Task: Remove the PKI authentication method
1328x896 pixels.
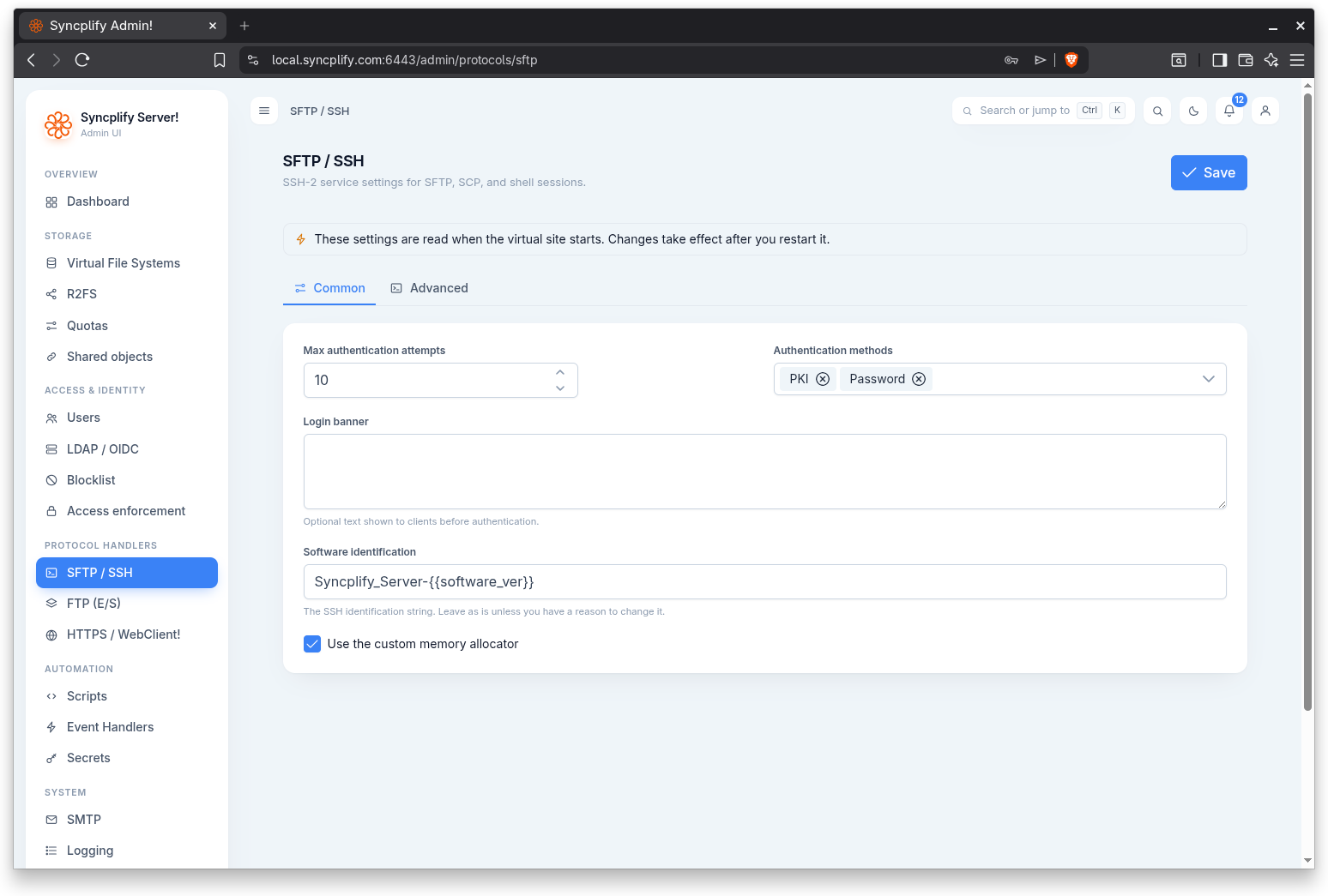Action: pyautogui.click(x=823, y=379)
